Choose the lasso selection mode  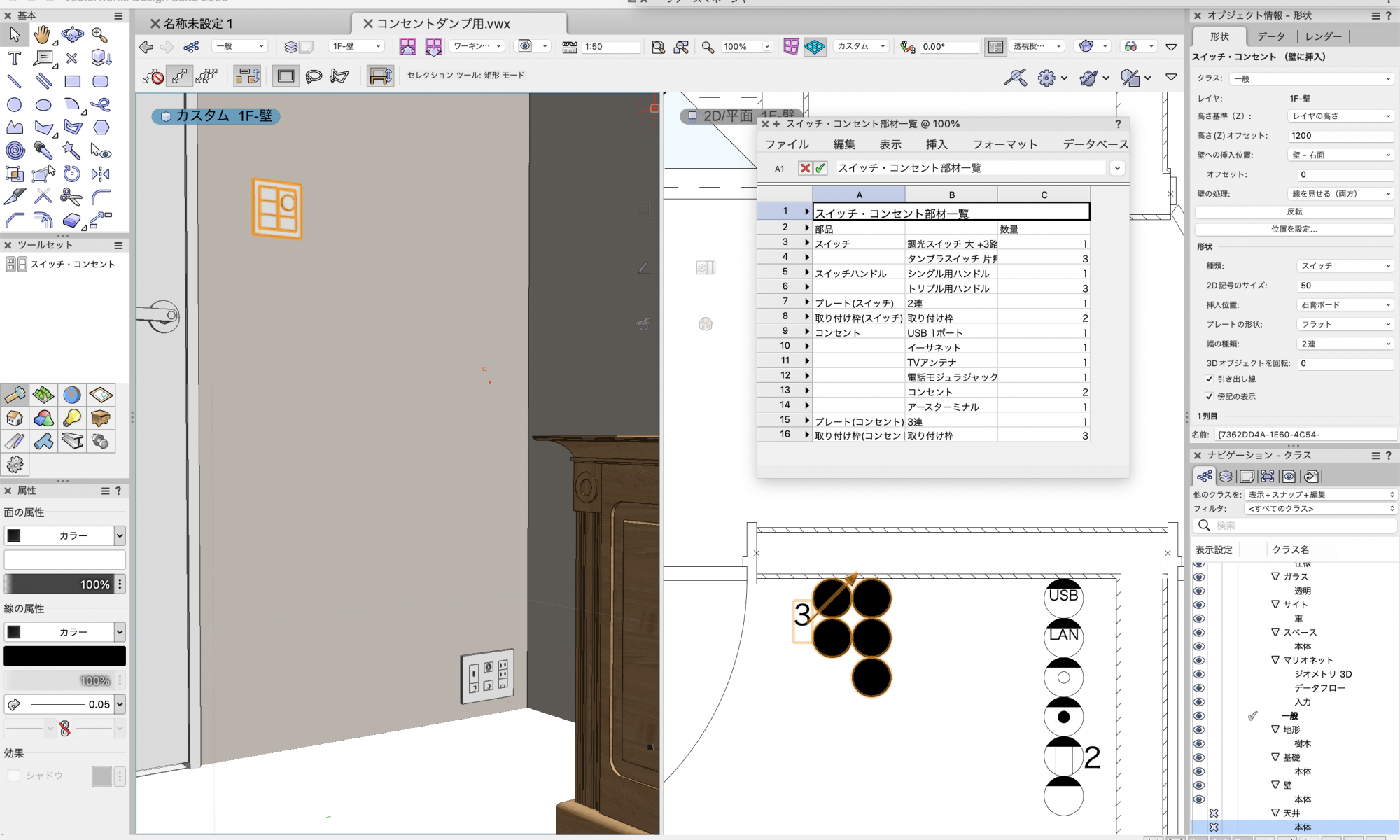pos(314,76)
